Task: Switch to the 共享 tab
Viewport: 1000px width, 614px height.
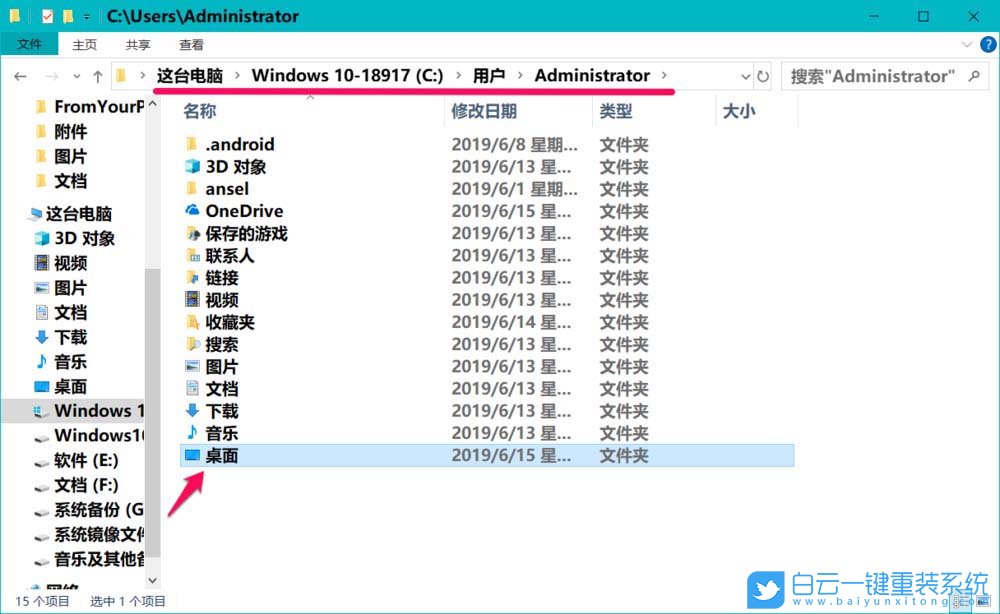Action: tap(138, 44)
